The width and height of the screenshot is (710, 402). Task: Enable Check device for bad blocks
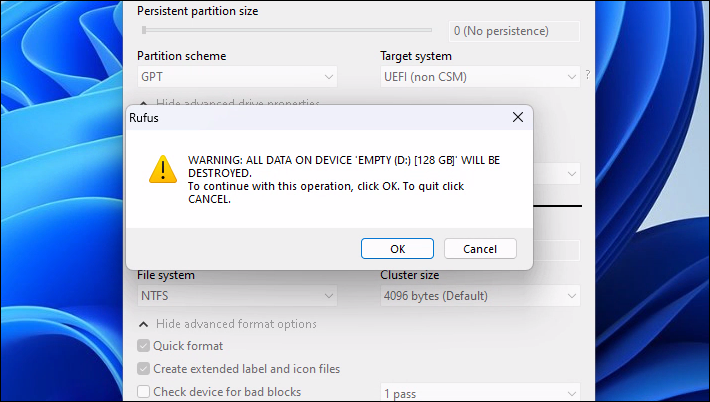[x=143, y=391]
